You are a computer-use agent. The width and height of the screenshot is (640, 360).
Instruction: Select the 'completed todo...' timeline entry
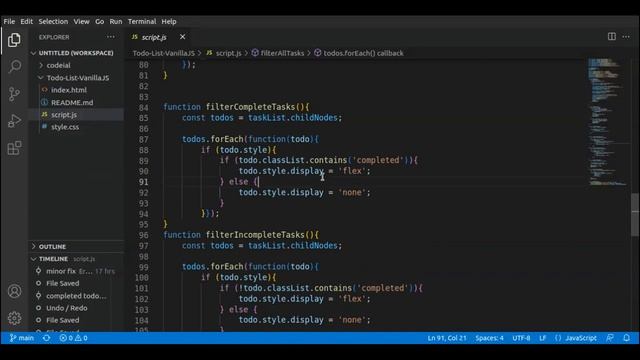point(76,296)
